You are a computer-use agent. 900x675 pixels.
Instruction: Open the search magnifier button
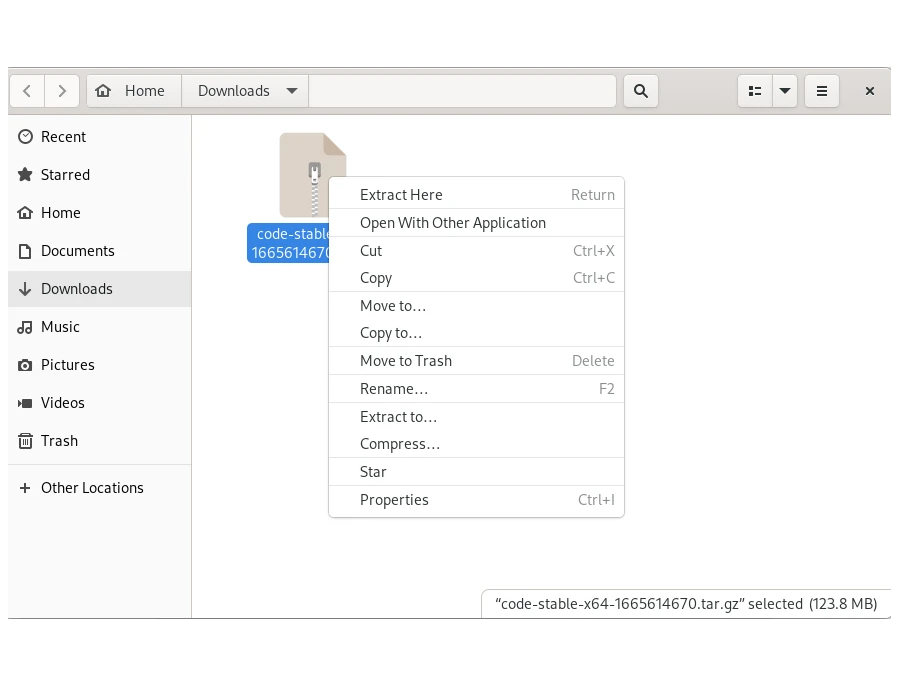(x=641, y=91)
